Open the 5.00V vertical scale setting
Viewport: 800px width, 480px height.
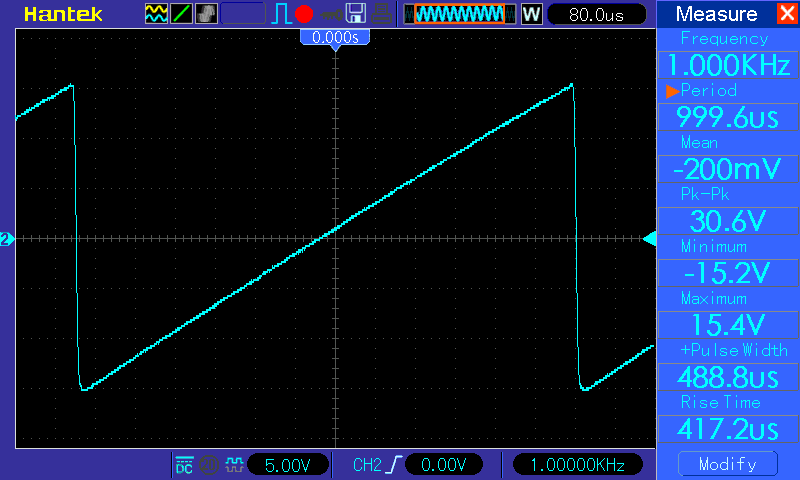pos(288,465)
